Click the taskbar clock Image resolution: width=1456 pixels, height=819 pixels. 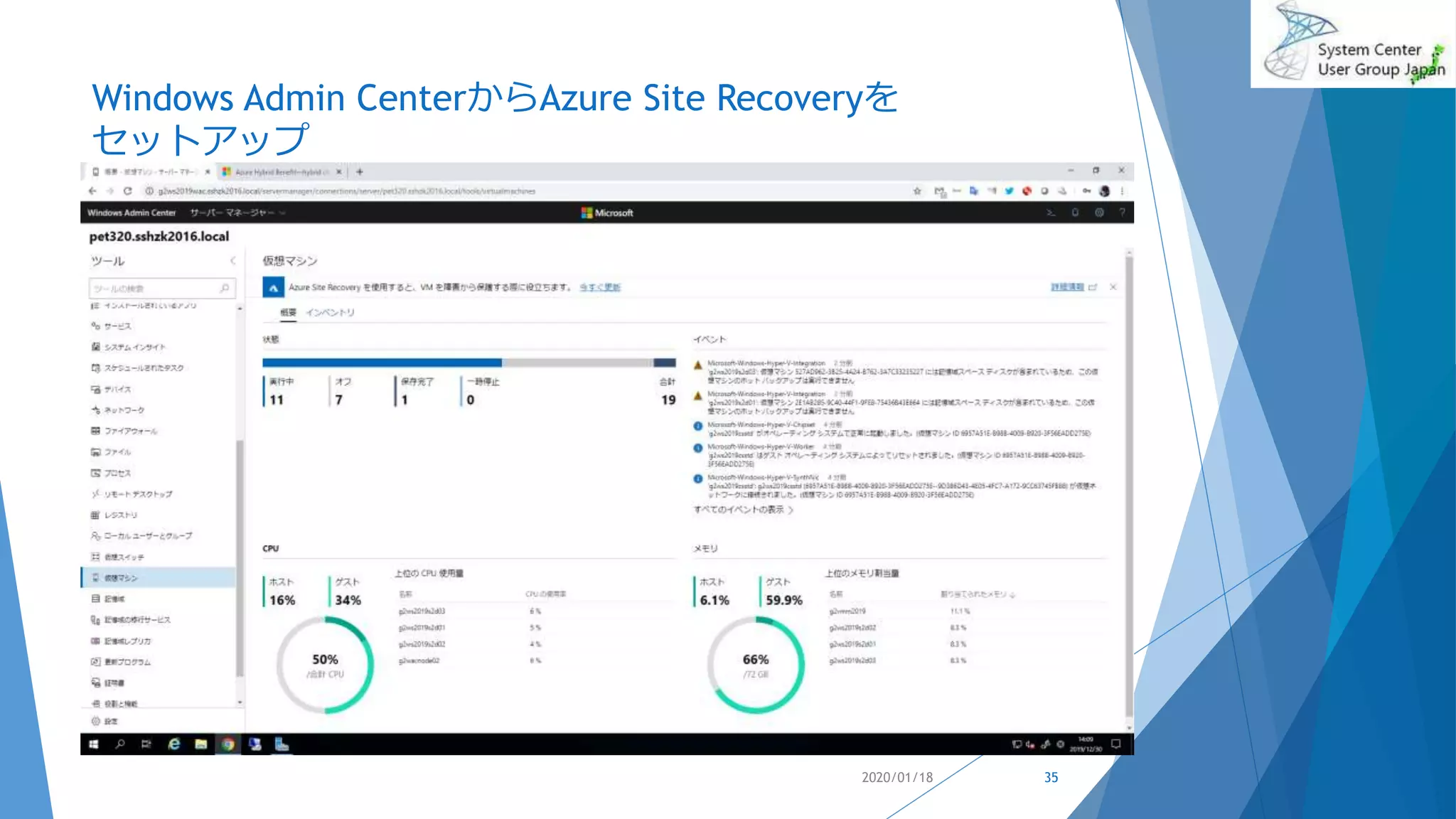click(1086, 744)
